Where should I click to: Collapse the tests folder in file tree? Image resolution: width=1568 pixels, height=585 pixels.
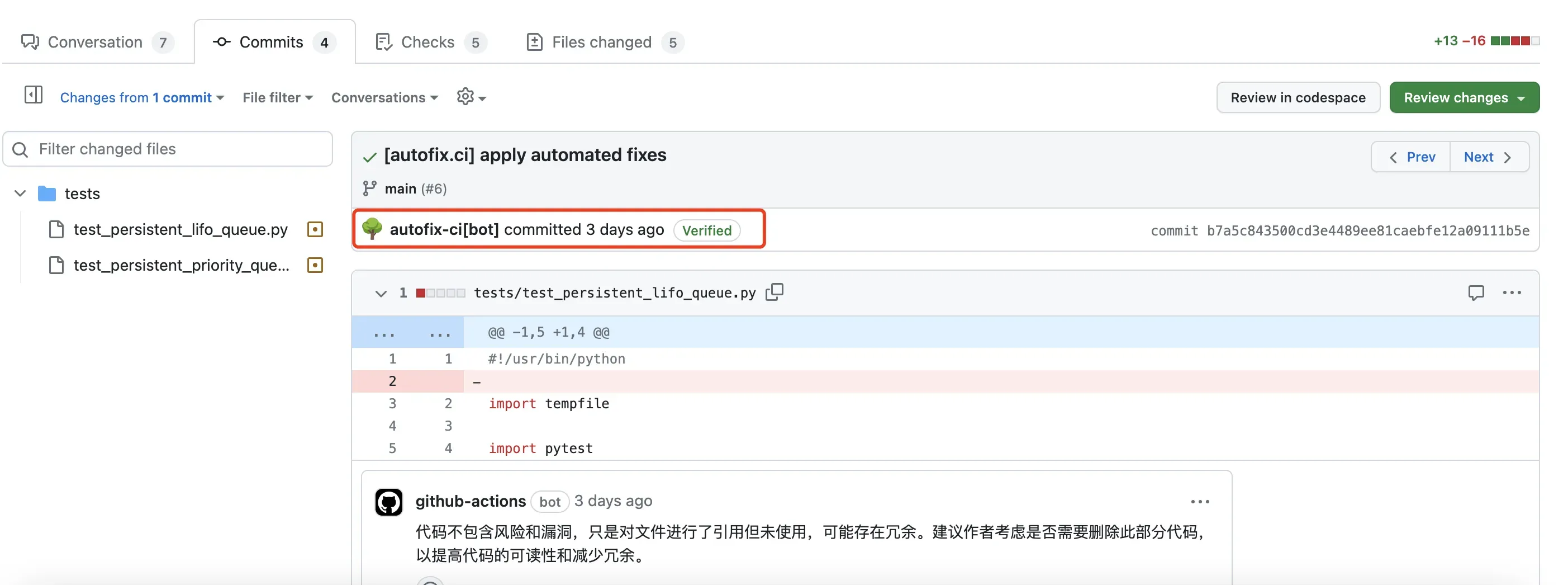[20, 193]
